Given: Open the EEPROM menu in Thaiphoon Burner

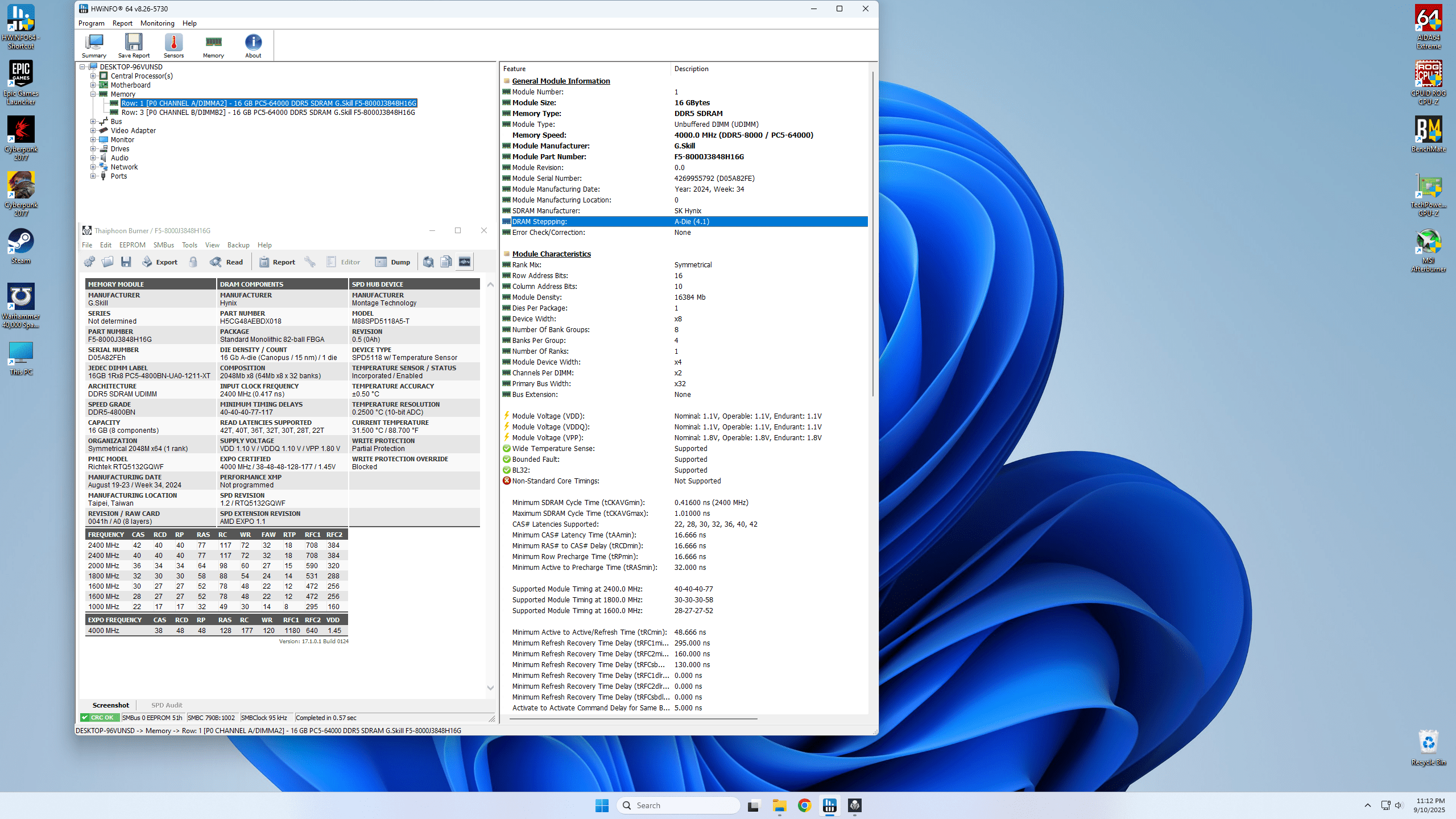Looking at the screenshot, I should [132, 245].
